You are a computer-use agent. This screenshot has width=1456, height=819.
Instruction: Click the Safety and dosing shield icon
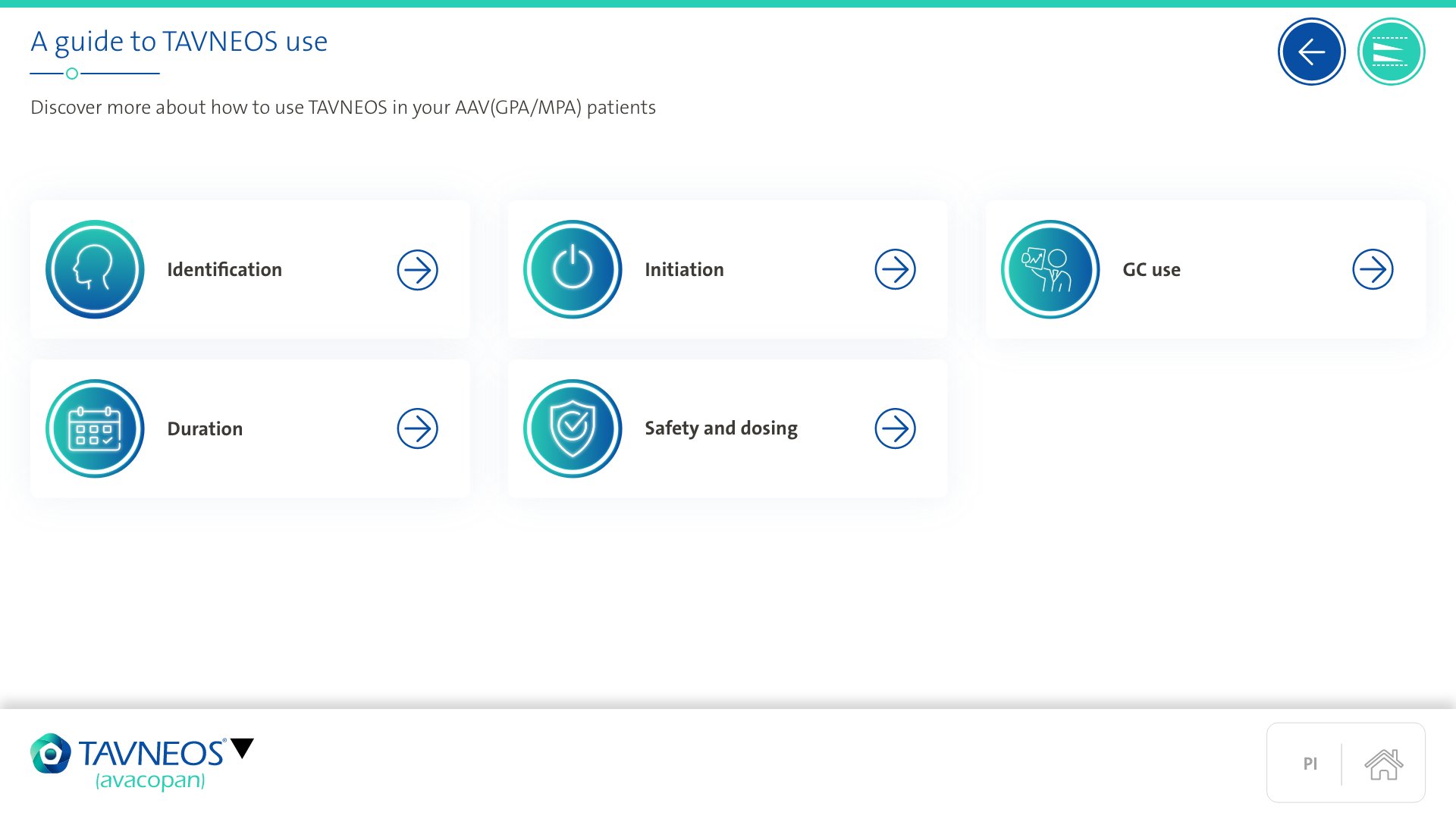click(573, 428)
